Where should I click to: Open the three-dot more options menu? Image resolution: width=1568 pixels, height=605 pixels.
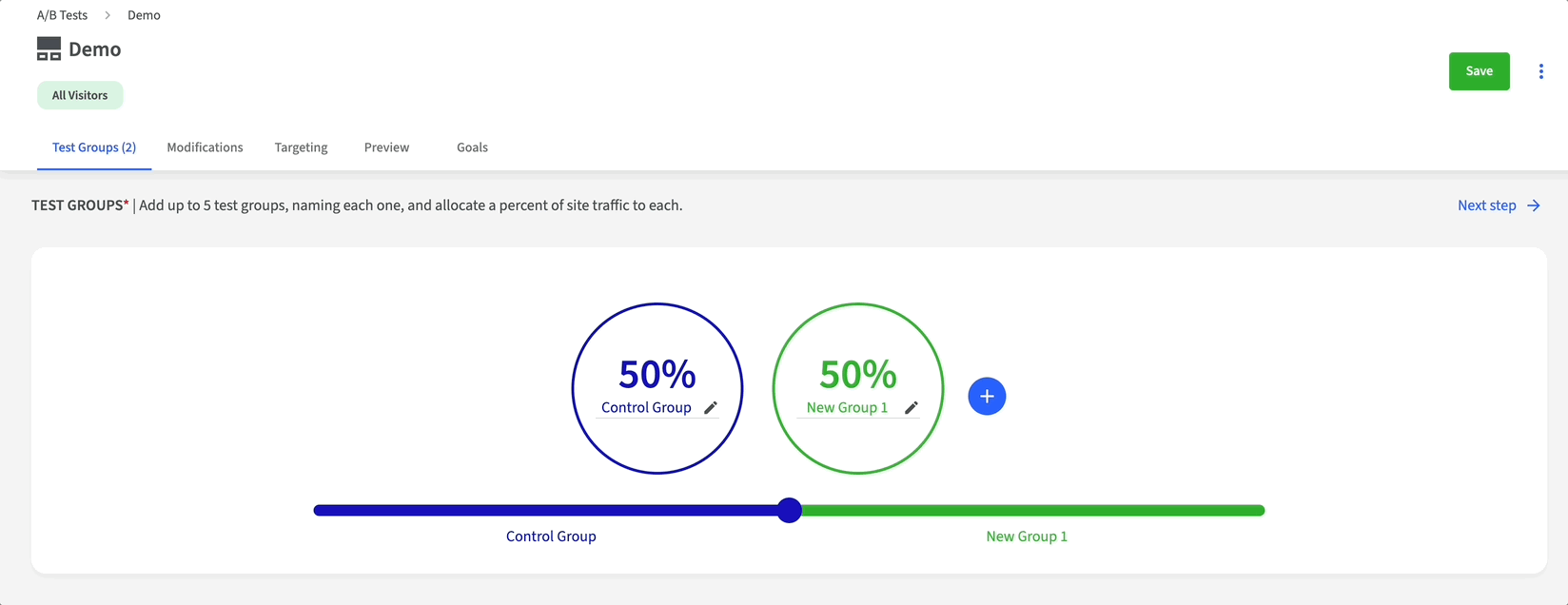(x=1540, y=71)
